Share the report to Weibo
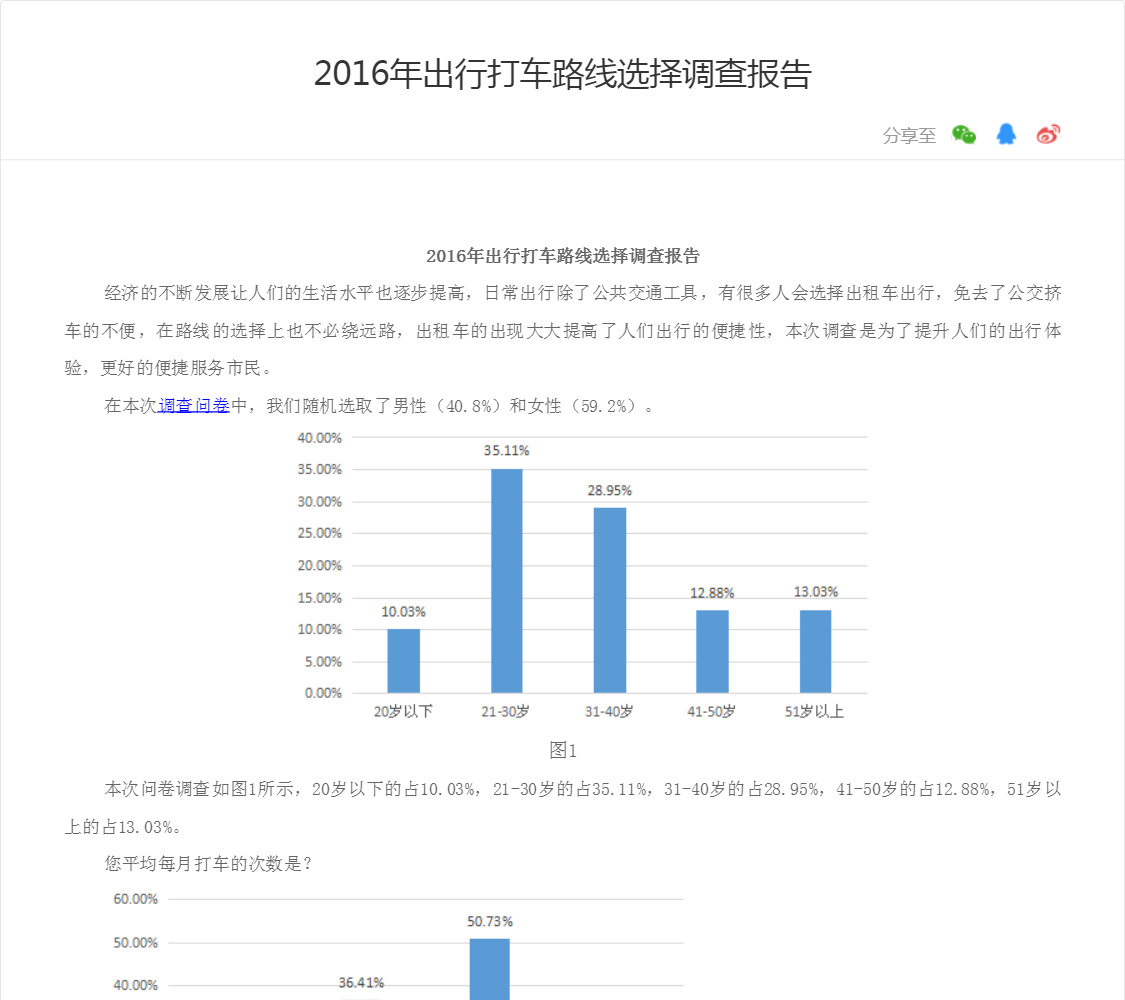Screen dimensions: 1125x1000 click(x=1048, y=134)
